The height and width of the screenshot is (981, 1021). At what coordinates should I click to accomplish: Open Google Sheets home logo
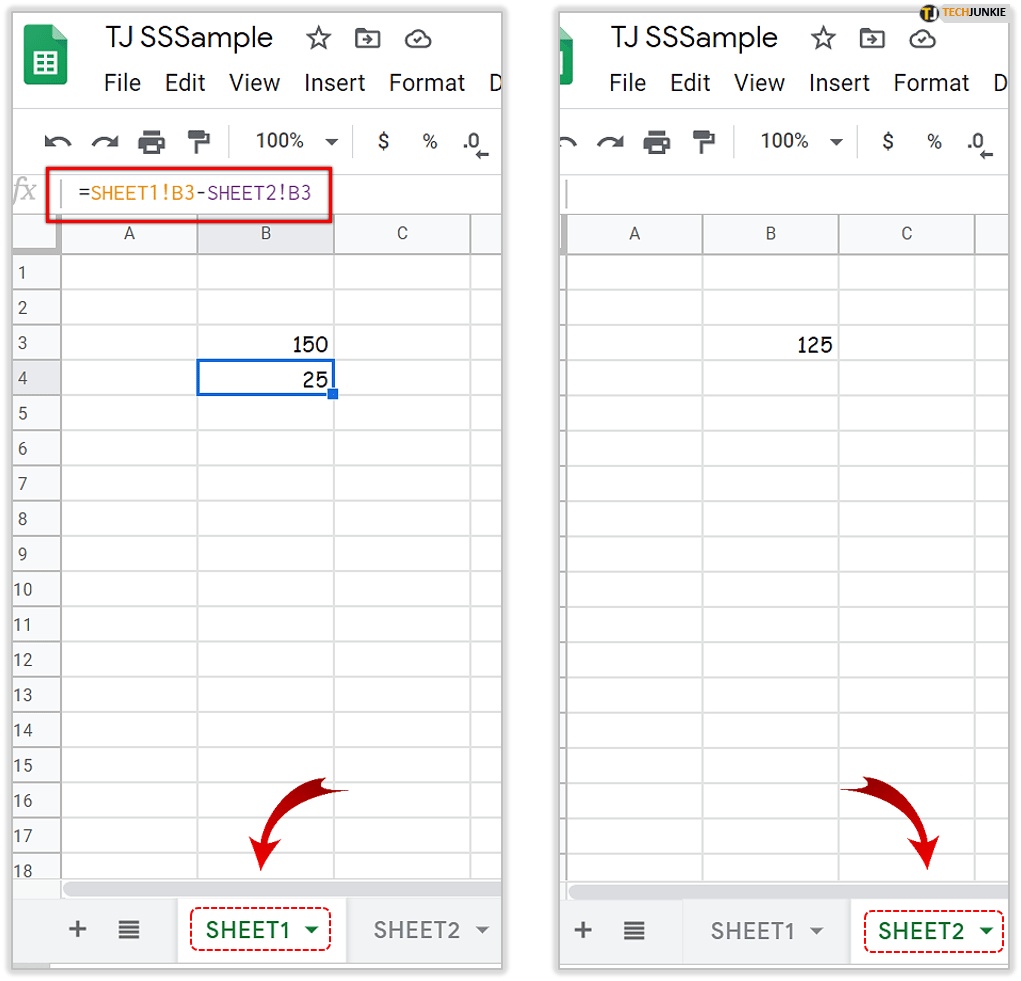coord(45,57)
